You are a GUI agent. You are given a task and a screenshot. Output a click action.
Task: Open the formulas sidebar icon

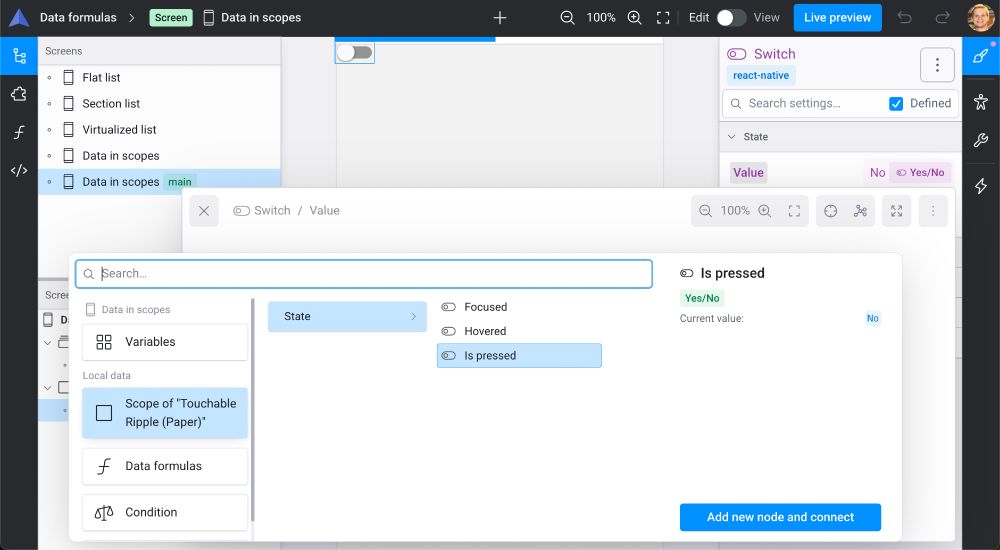(x=19, y=132)
